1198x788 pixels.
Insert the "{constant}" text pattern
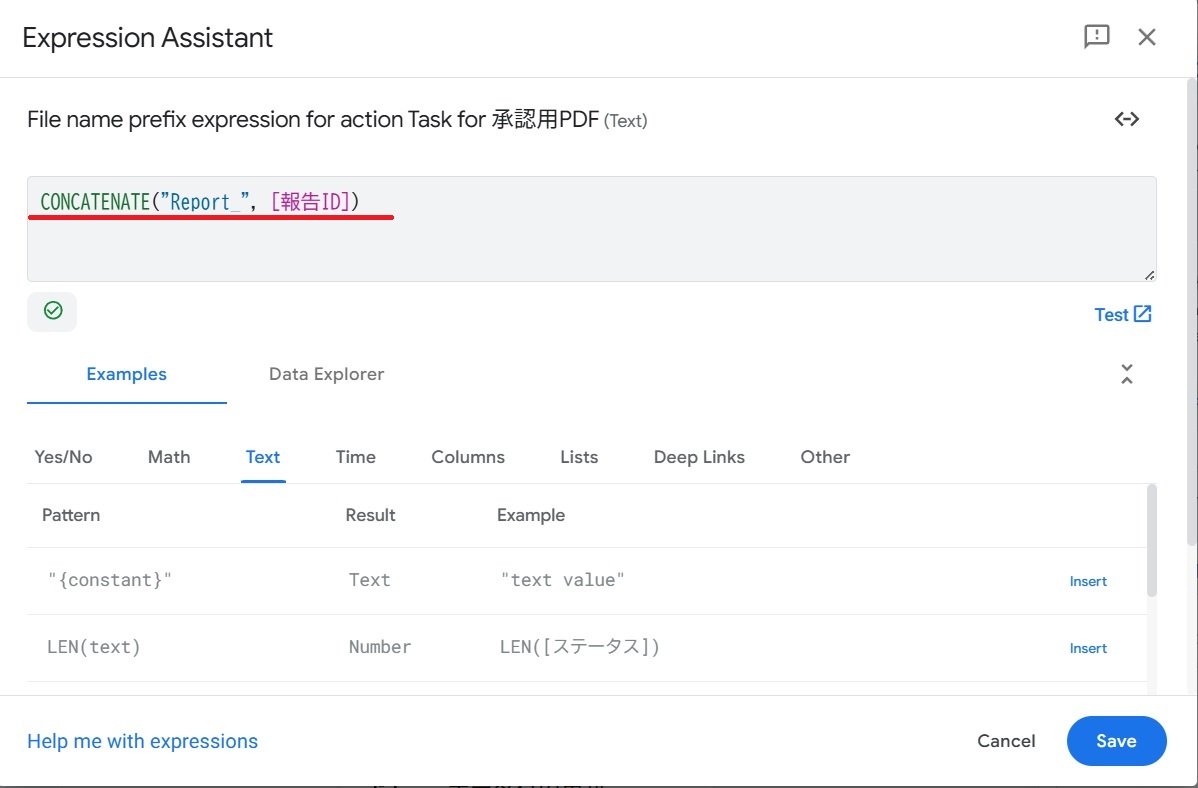(x=1088, y=581)
